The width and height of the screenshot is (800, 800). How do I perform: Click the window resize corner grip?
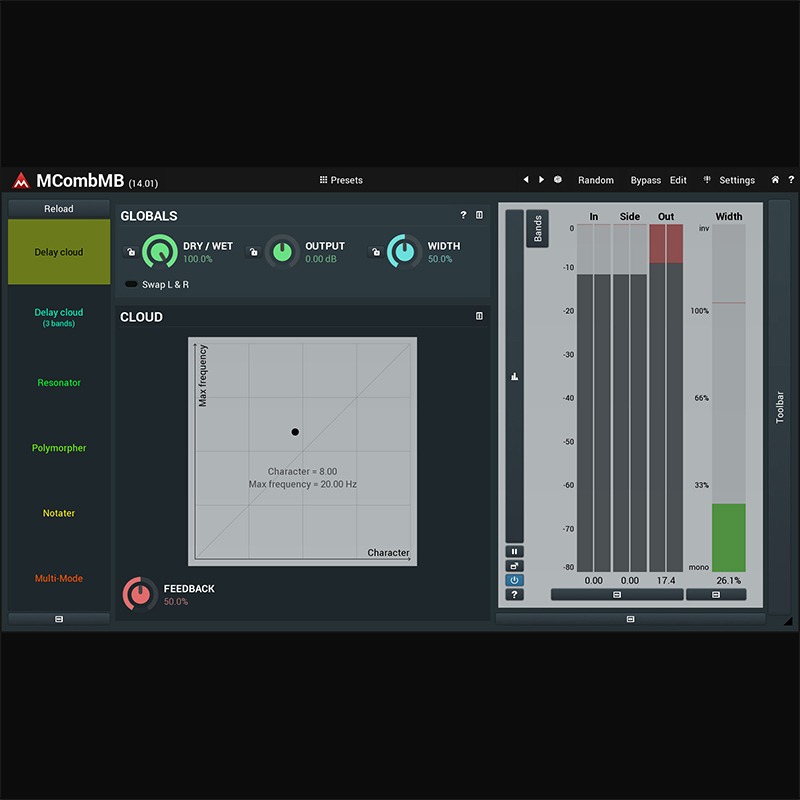tap(788, 621)
